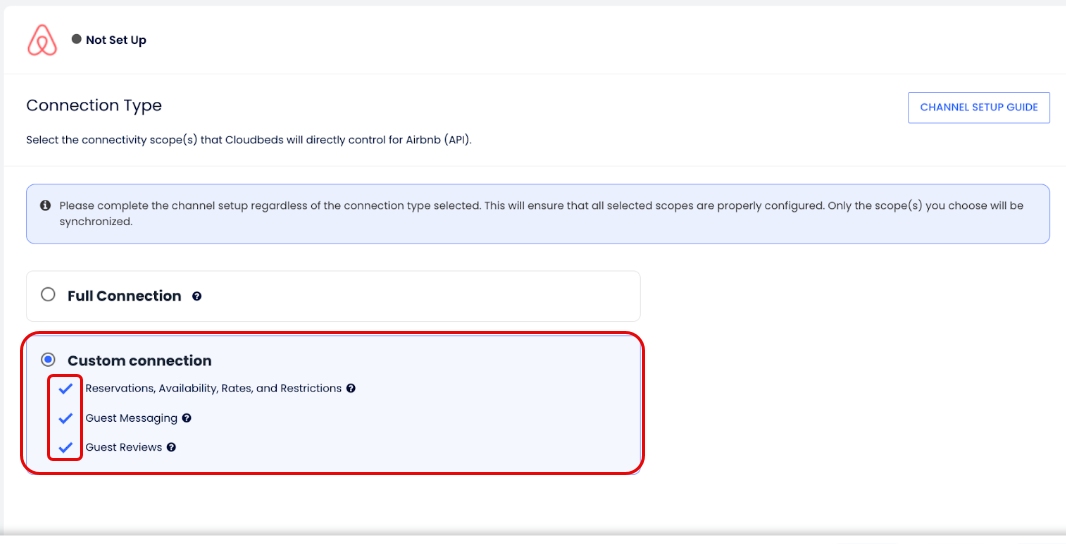Click the Reservations, Availability, Rates, and Restrictions text

213,388
